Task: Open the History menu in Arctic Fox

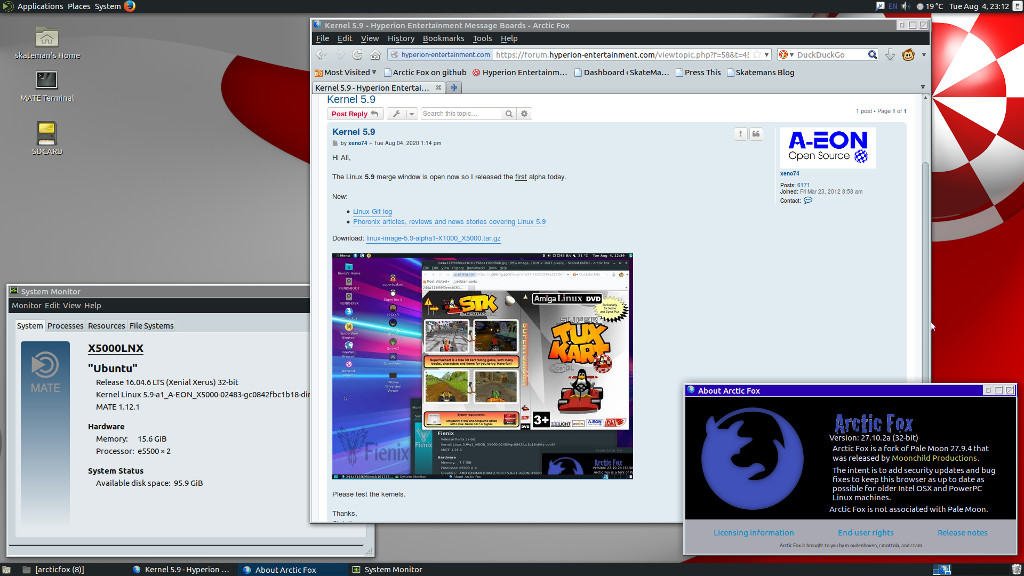Action: [400, 39]
